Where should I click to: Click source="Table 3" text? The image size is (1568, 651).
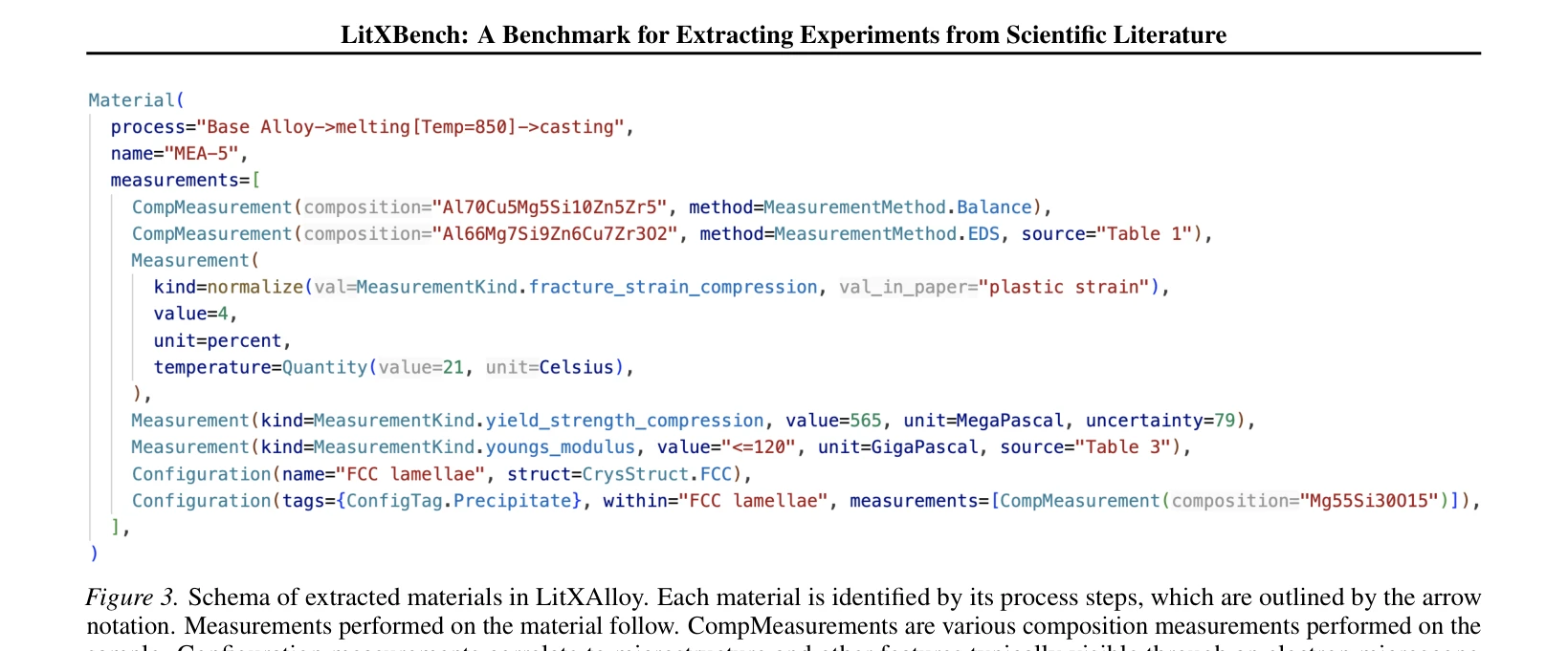click(x=1086, y=448)
